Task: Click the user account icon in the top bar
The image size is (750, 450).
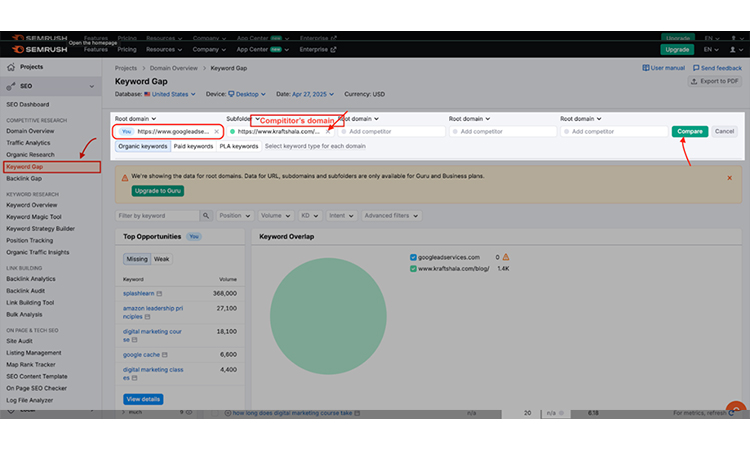Action: [x=732, y=49]
